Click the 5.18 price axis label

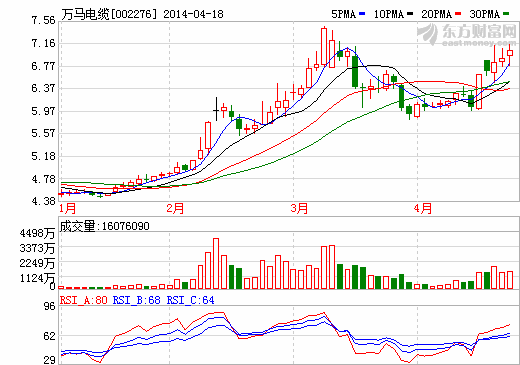pyautogui.click(x=43, y=156)
